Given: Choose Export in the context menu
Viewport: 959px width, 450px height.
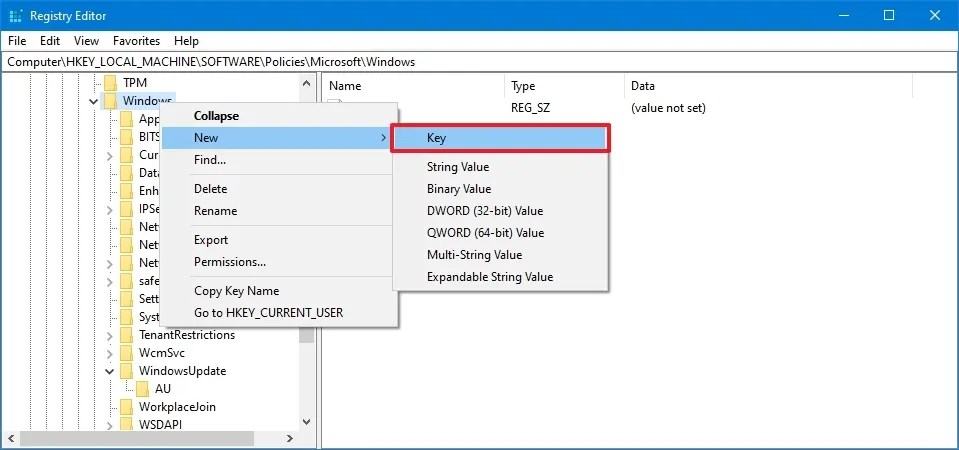Looking at the screenshot, I should tap(280, 240).
